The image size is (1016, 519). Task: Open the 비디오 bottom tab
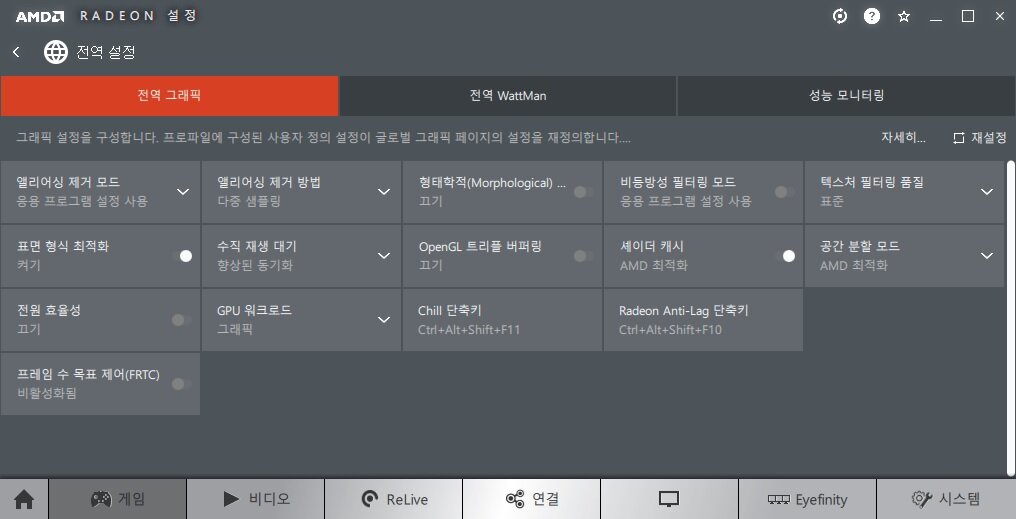coord(255,499)
